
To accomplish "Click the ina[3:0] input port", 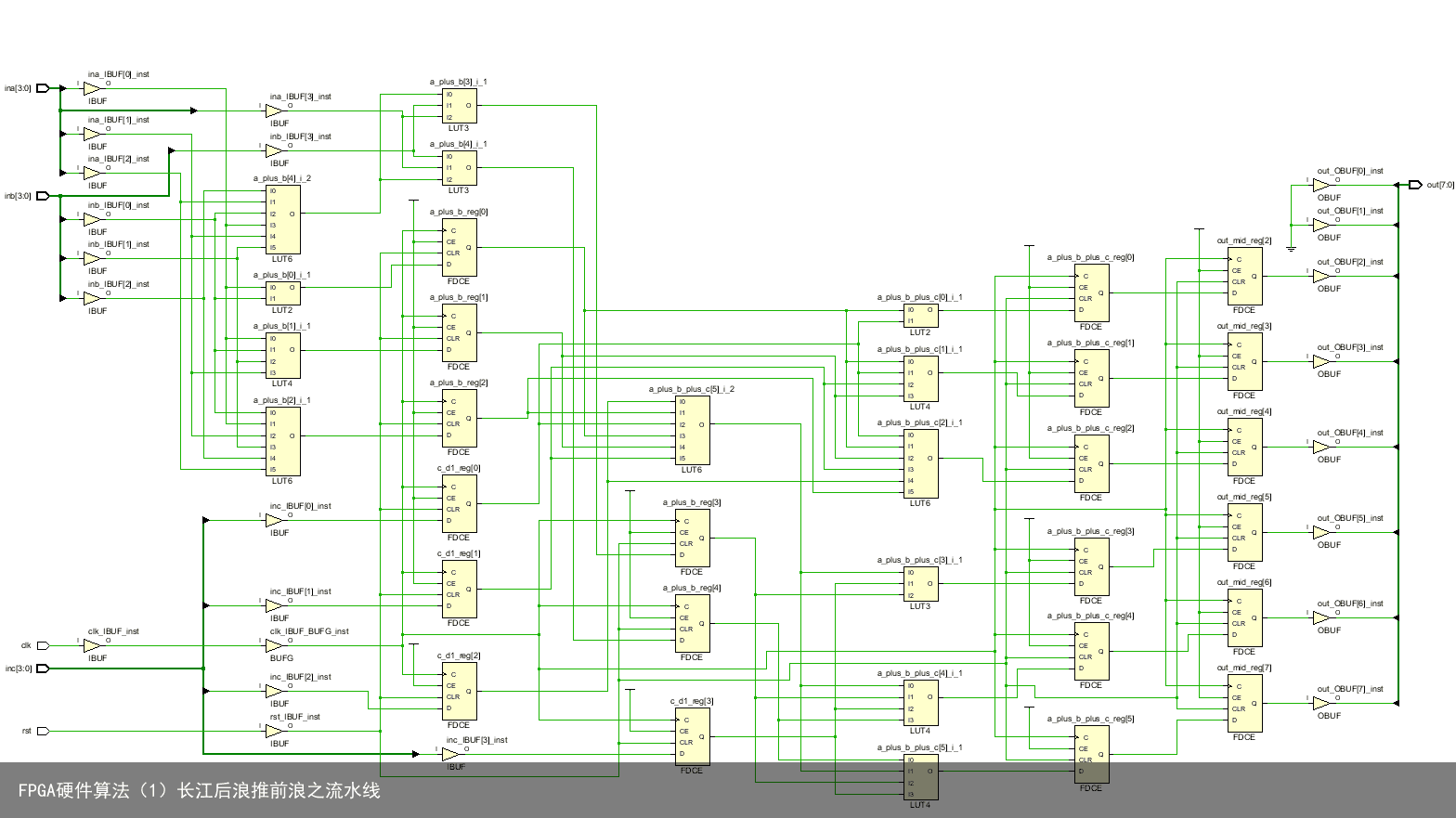I will [x=42, y=88].
